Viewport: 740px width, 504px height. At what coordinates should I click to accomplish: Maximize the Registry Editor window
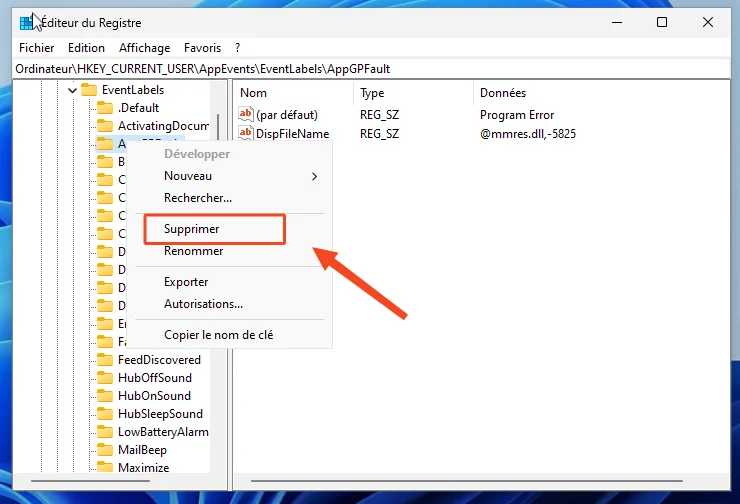(x=662, y=22)
